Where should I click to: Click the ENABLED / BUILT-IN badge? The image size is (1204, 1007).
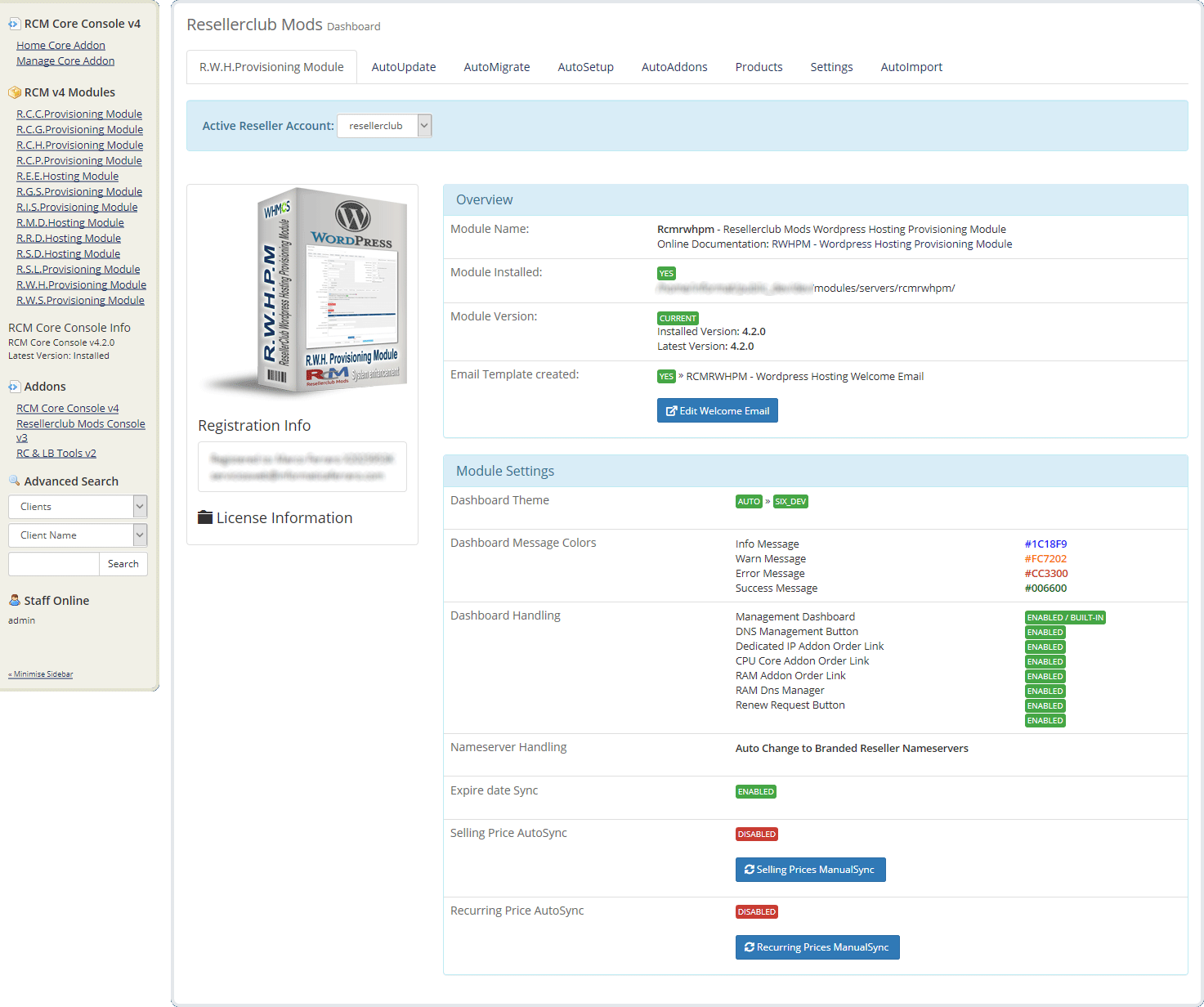point(1065,618)
